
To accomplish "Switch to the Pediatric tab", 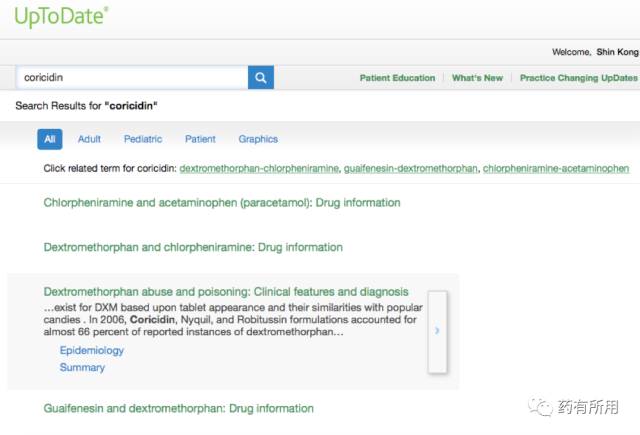I will [x=143, y=139].
